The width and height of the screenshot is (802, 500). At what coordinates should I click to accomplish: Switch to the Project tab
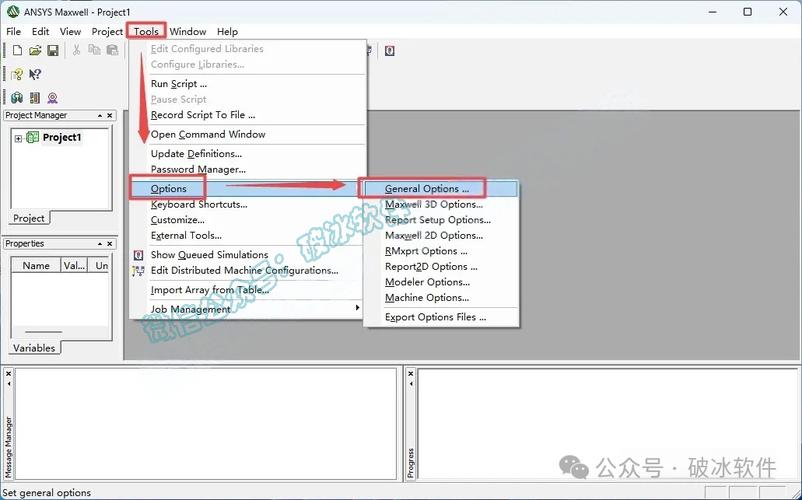[x=29, y=218]
